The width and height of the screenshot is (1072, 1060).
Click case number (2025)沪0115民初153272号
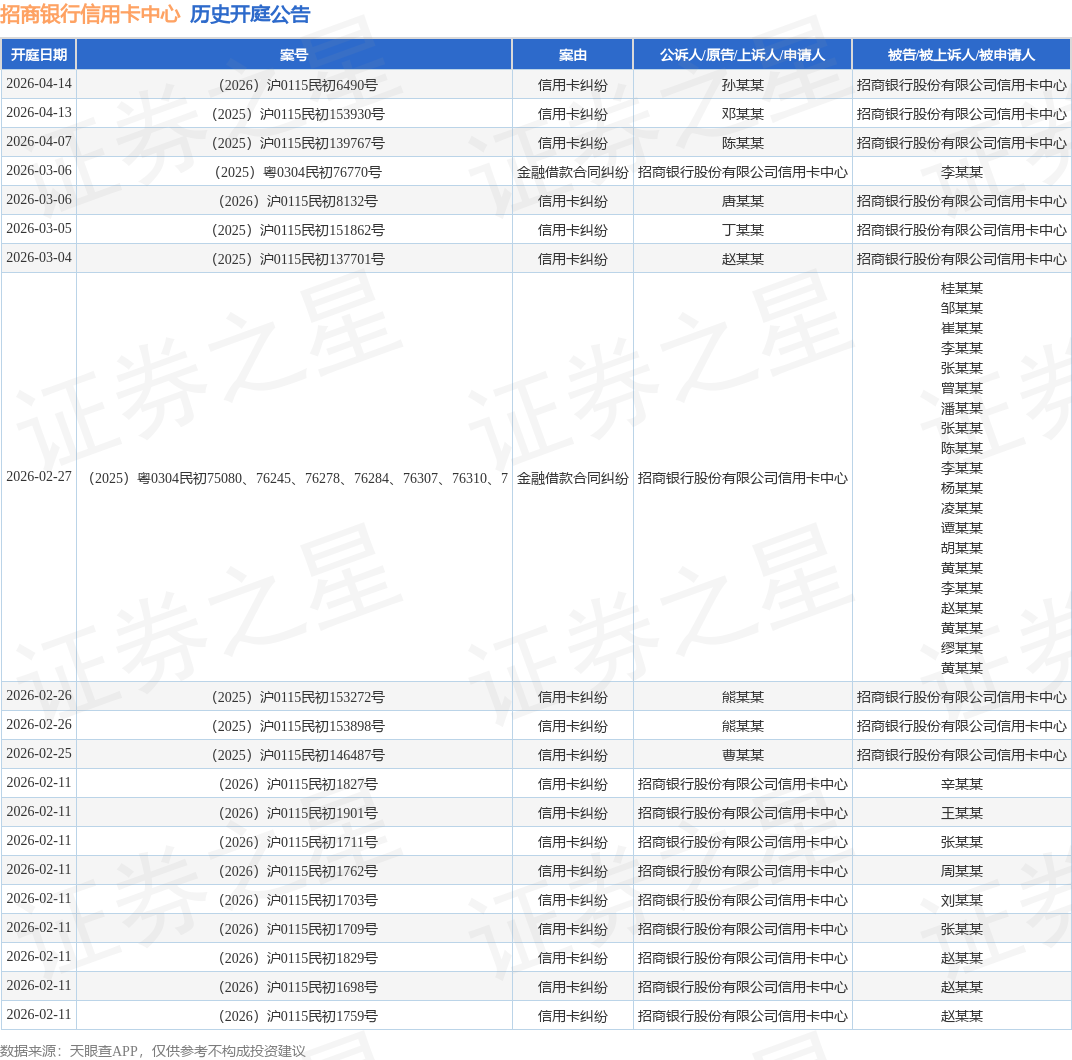tap(298, 697)
